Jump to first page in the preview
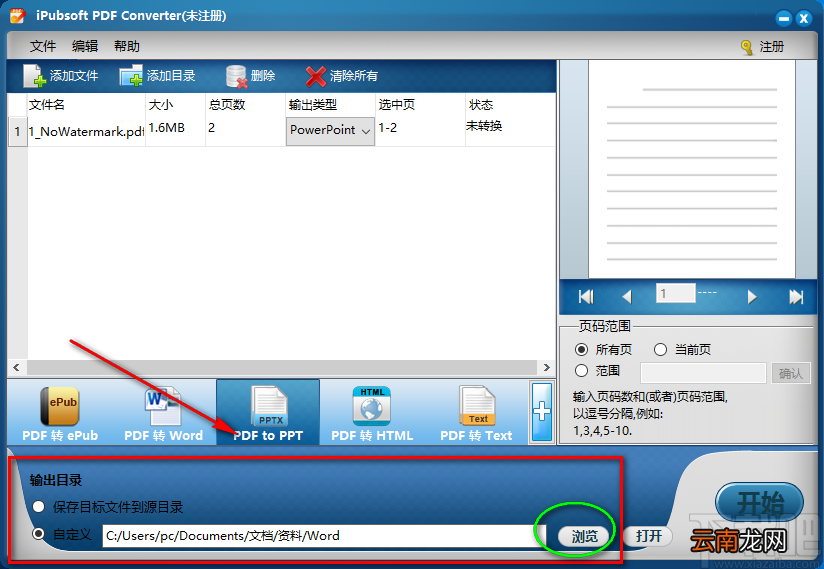The width and height of the screenshot is (824, 569). [586, 297]
